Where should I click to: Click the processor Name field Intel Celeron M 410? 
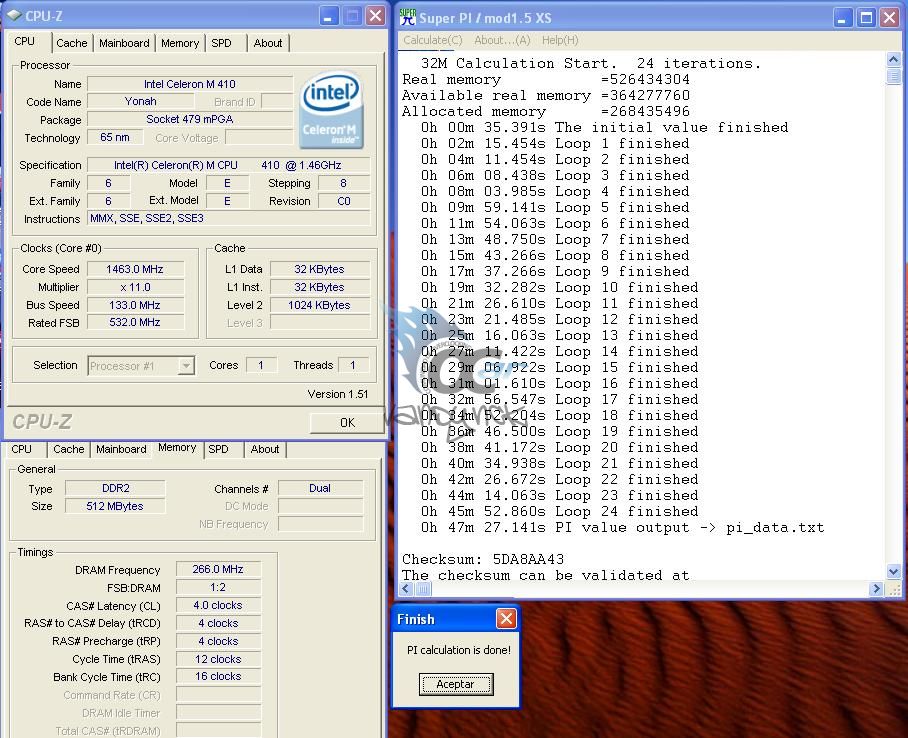tap(190, 84)
